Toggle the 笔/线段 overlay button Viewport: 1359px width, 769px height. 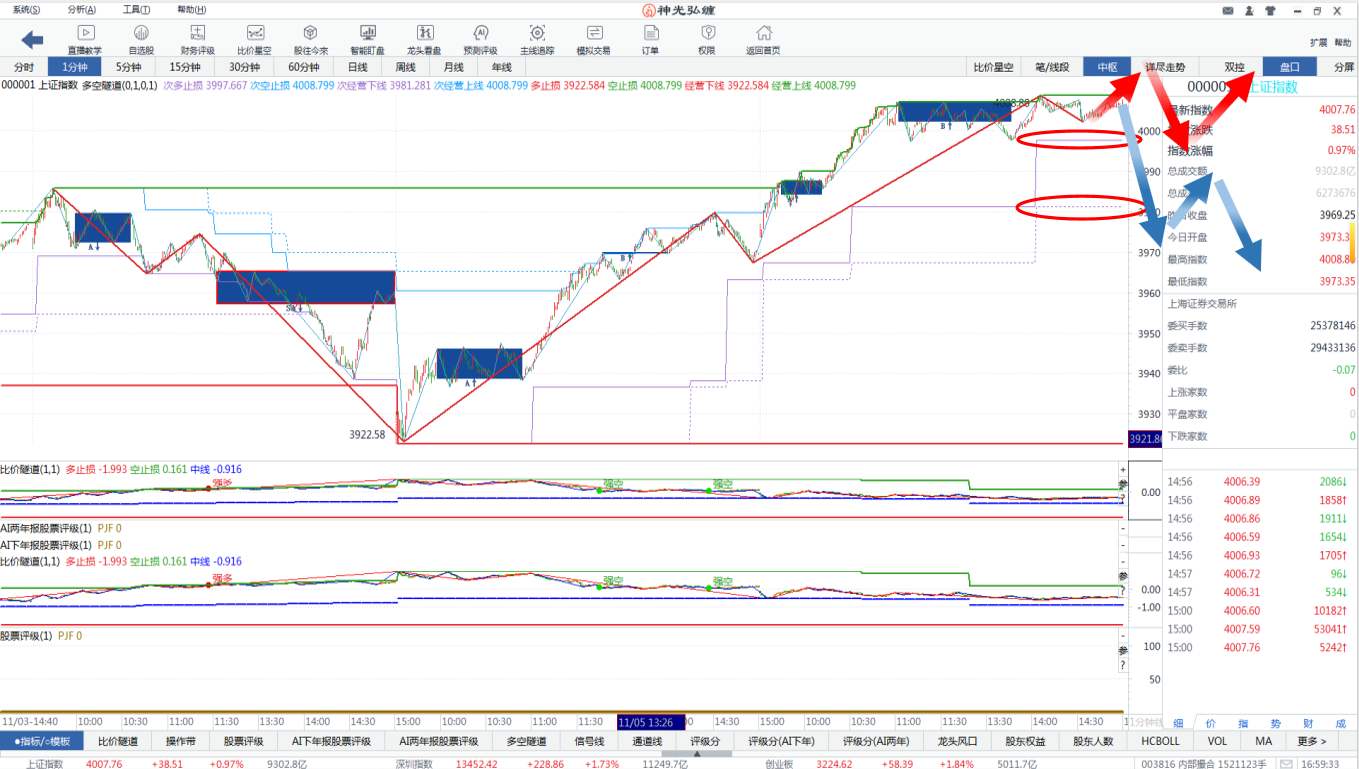(x=1052, y=67)
